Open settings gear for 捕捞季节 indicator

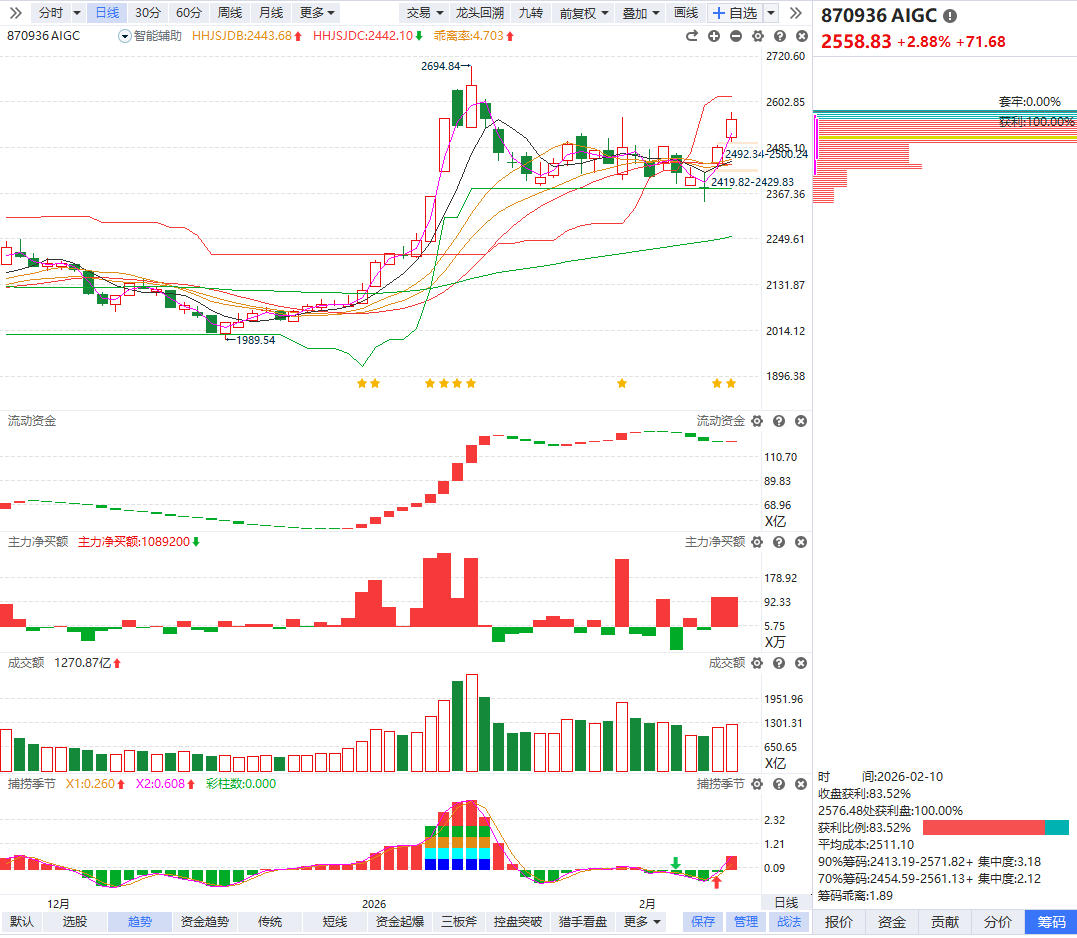coord(757,784)
